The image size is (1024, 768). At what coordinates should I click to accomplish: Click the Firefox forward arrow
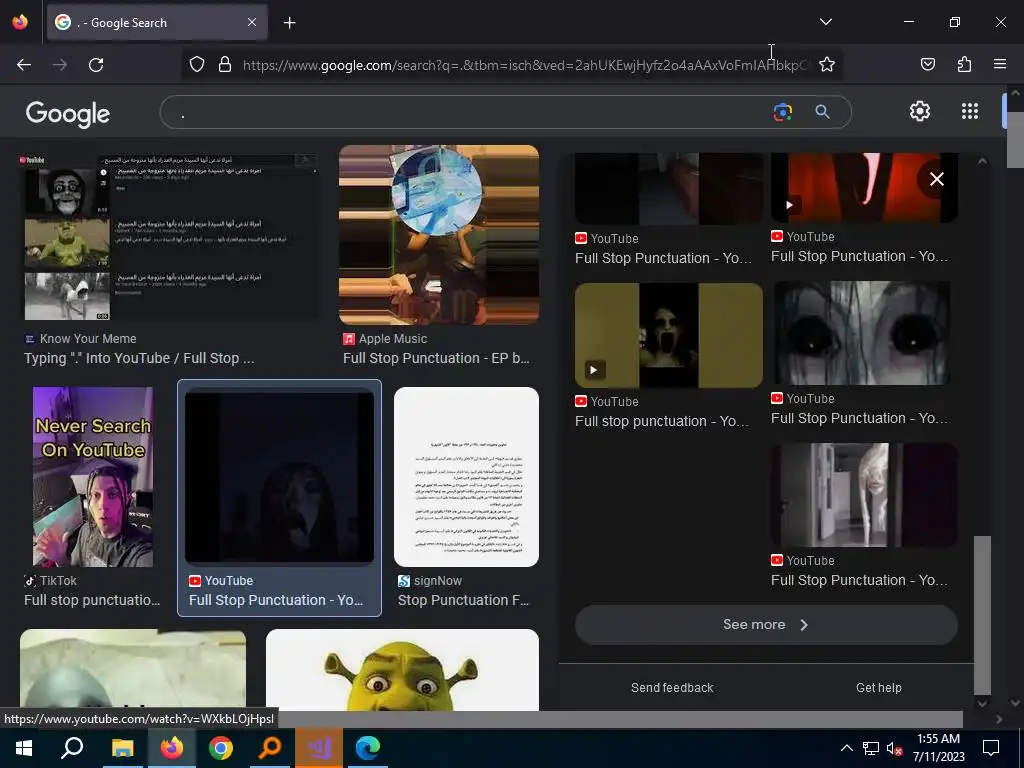click(x=60, y=65)
